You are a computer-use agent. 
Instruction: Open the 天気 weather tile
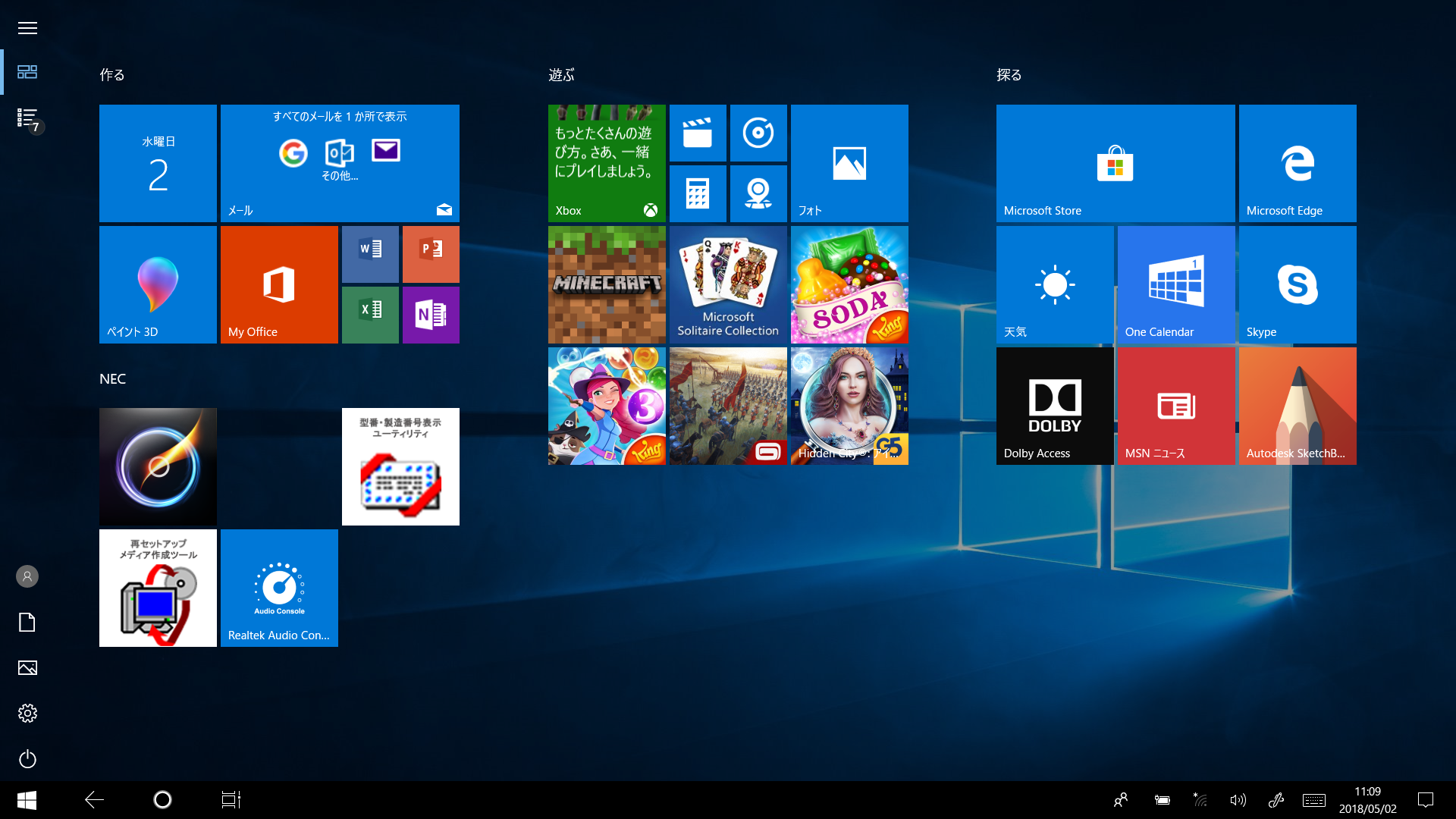(1055, 284)
